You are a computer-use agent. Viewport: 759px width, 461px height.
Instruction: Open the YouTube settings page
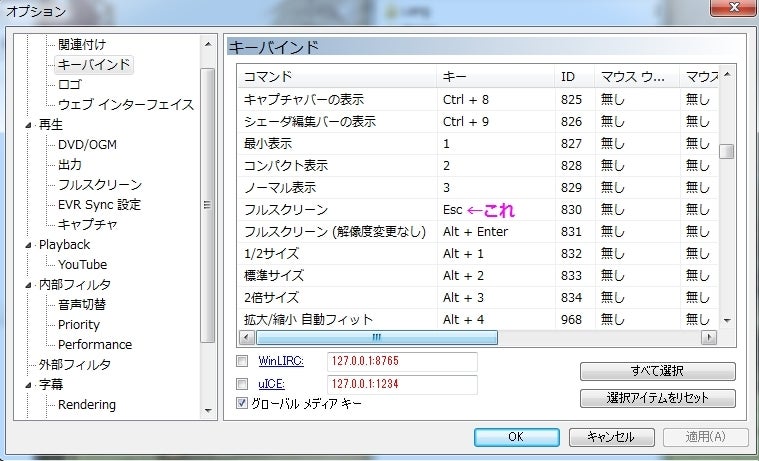click(82, 264)
